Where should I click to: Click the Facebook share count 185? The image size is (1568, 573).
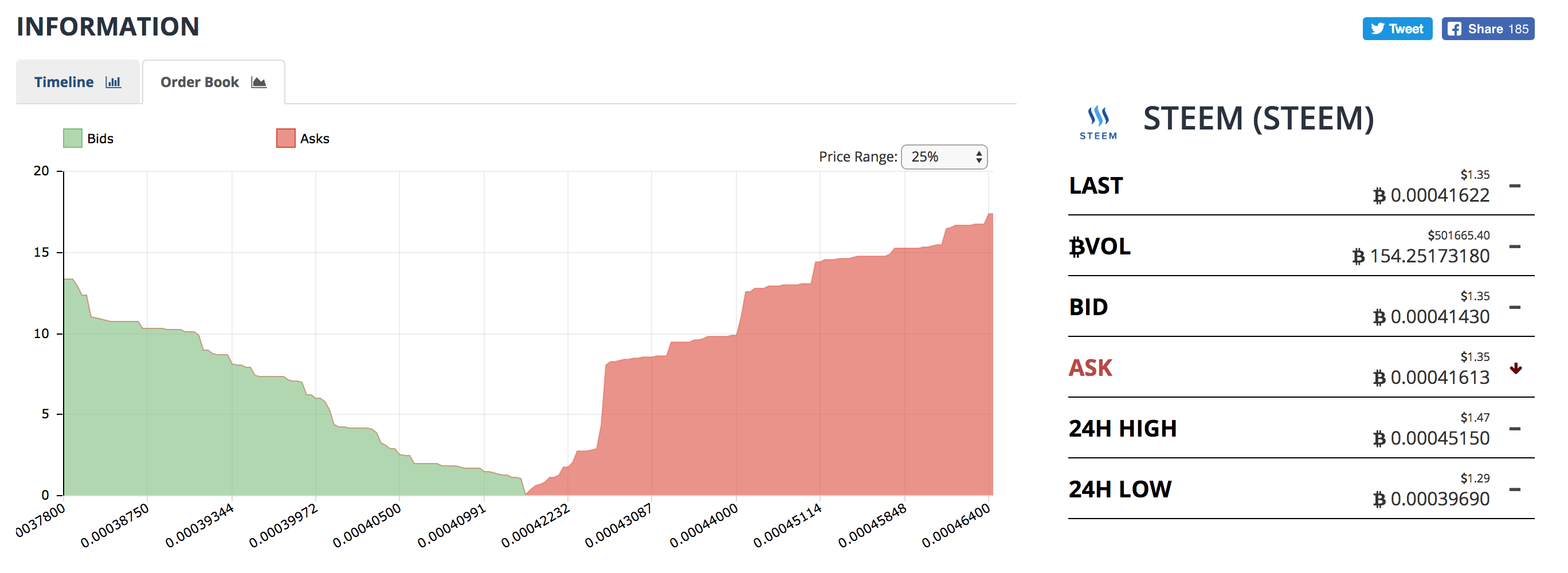tap(1518, 29)
